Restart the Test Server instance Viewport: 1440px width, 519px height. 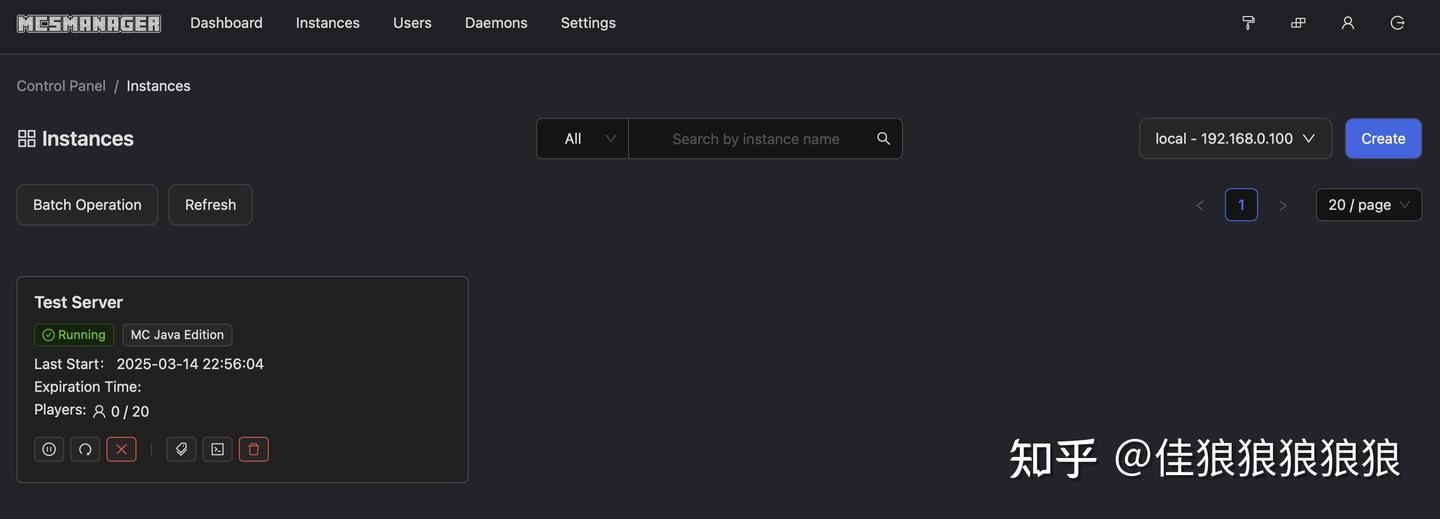(x=85, y=450)
